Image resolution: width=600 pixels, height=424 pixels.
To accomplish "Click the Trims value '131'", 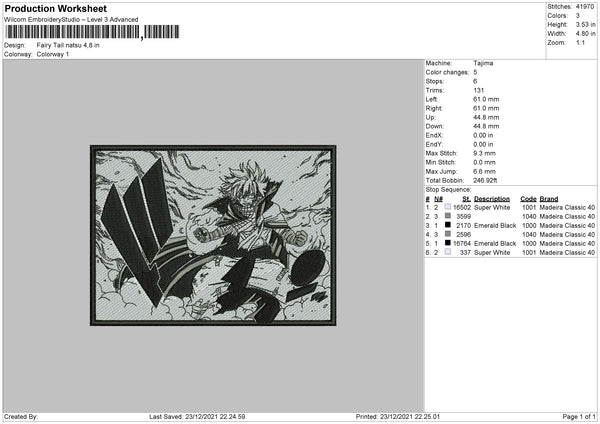I will pyautogui.click(x=479, y=90).
